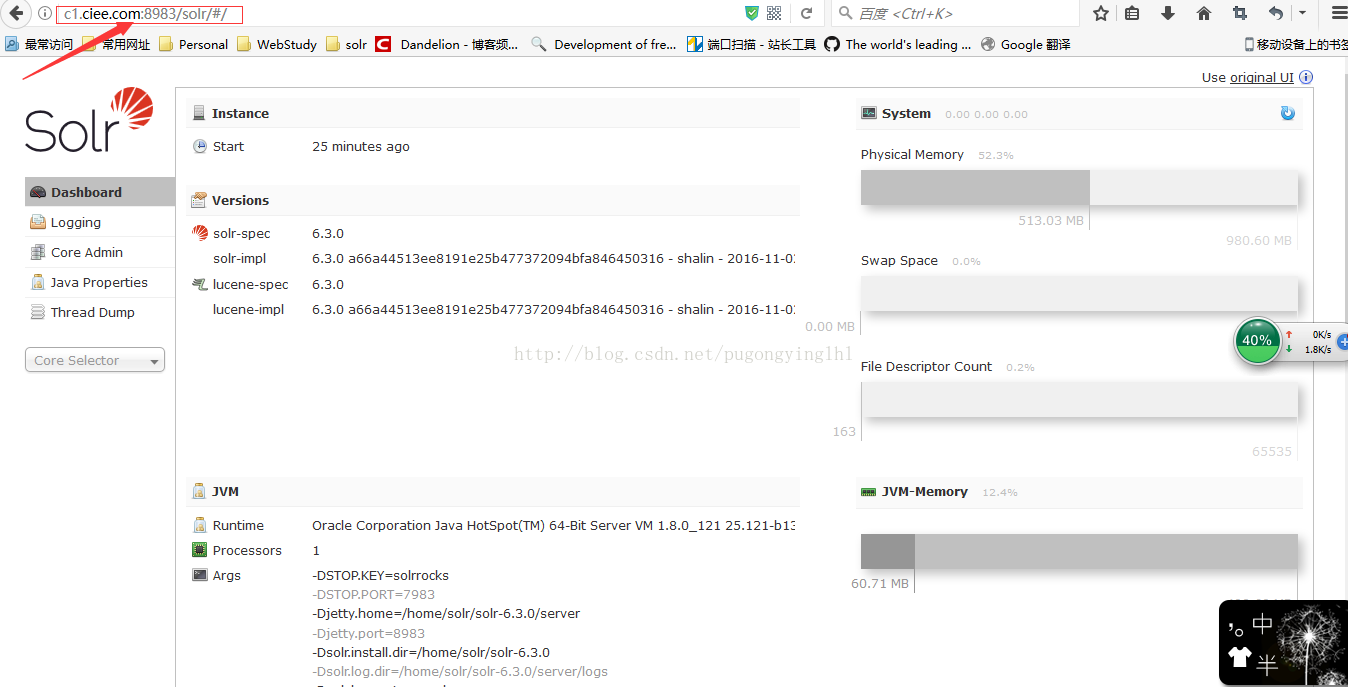Click the undo arrow toolbar icon
The height and width of the screenshot is (687, 1348).
click(x=1276, y=13)
